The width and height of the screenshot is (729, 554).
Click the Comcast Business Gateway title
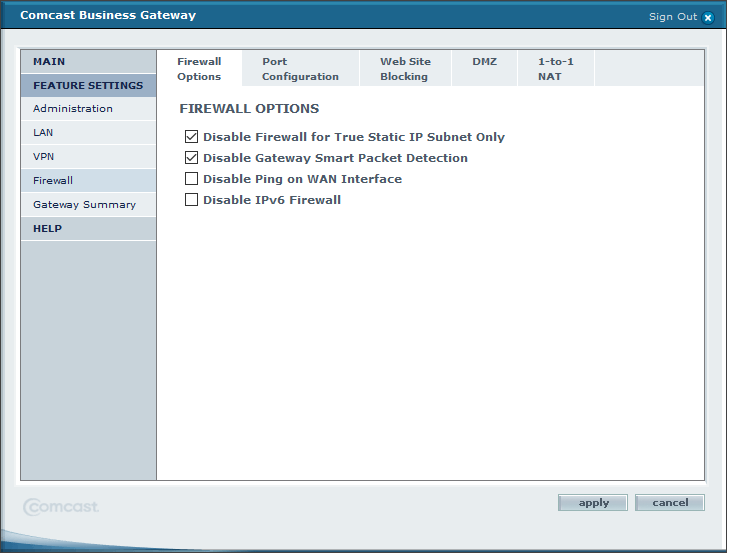tap(108, 15)
